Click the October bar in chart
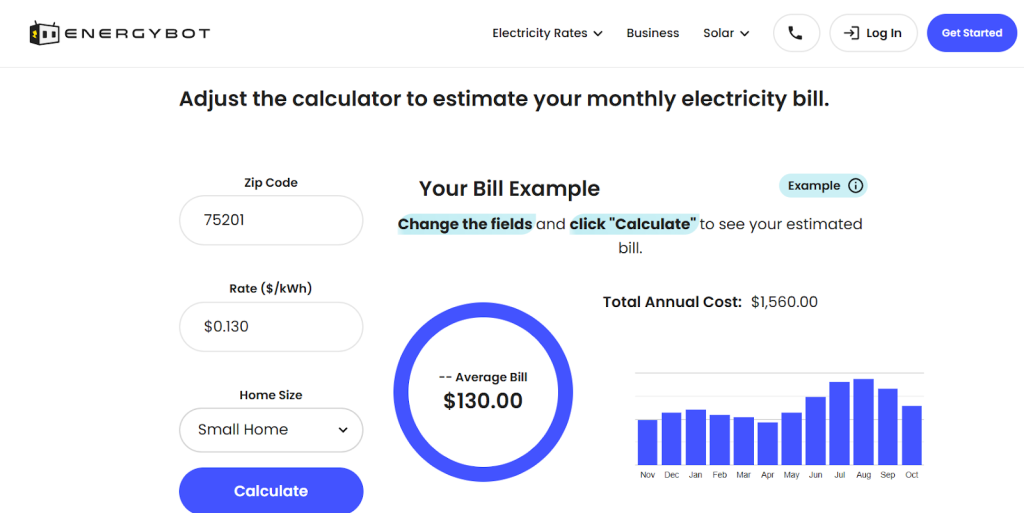 pos(911,435)
